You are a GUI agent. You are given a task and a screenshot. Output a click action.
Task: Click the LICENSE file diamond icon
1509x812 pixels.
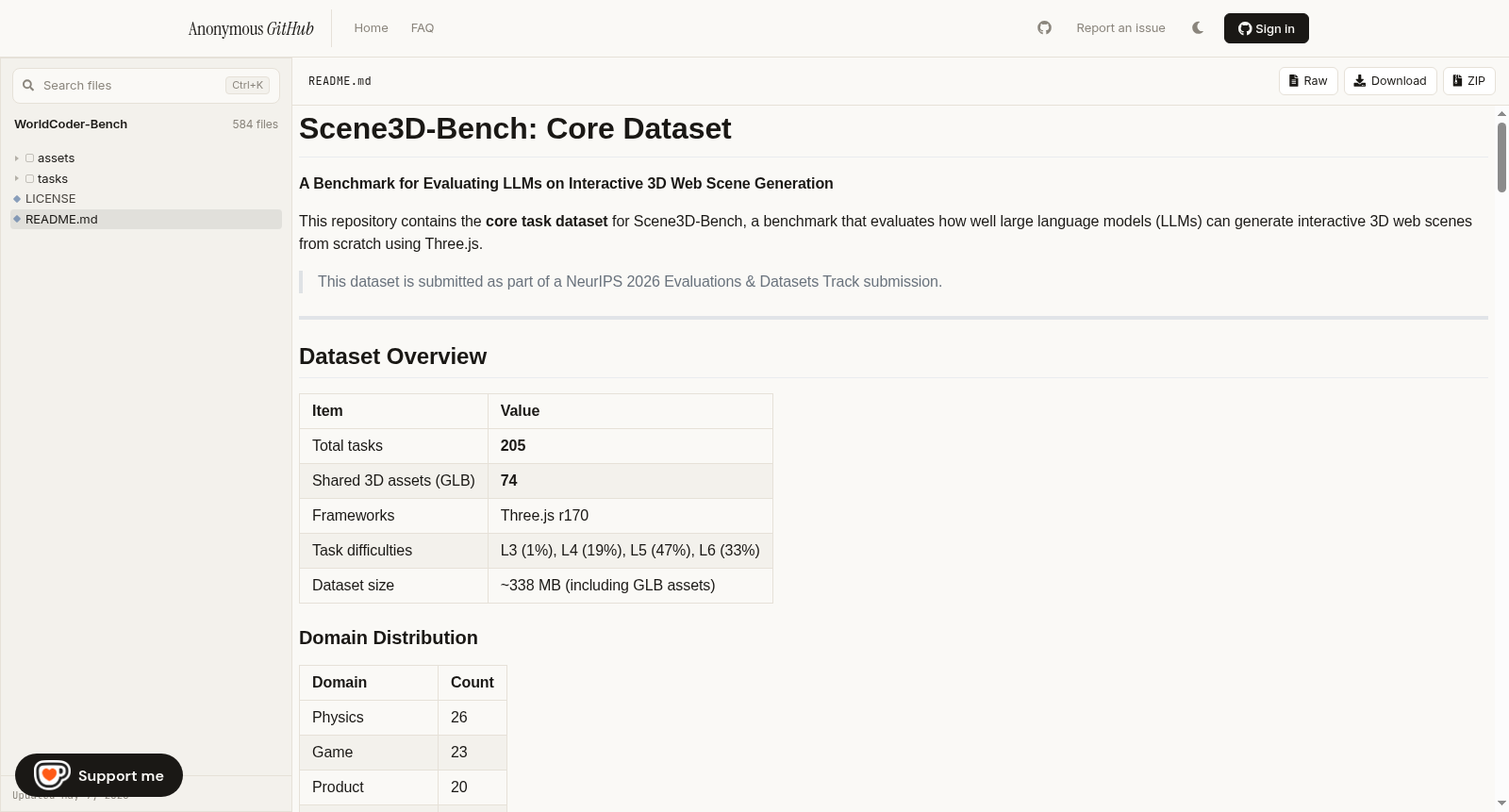17,199
